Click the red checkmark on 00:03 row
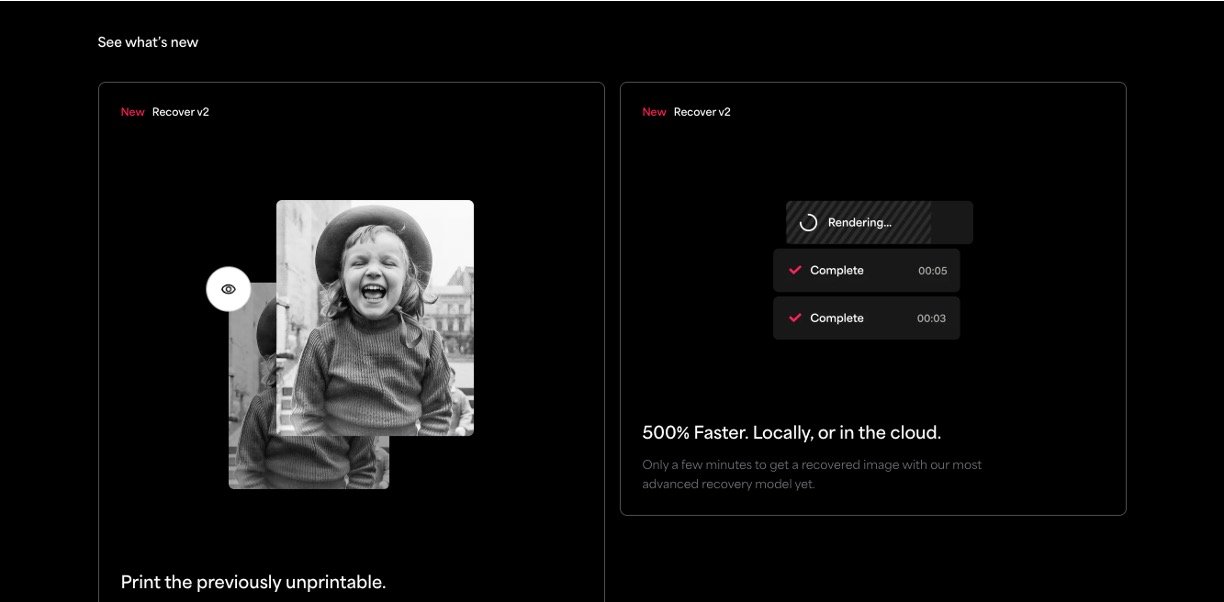 coord(795,318)
